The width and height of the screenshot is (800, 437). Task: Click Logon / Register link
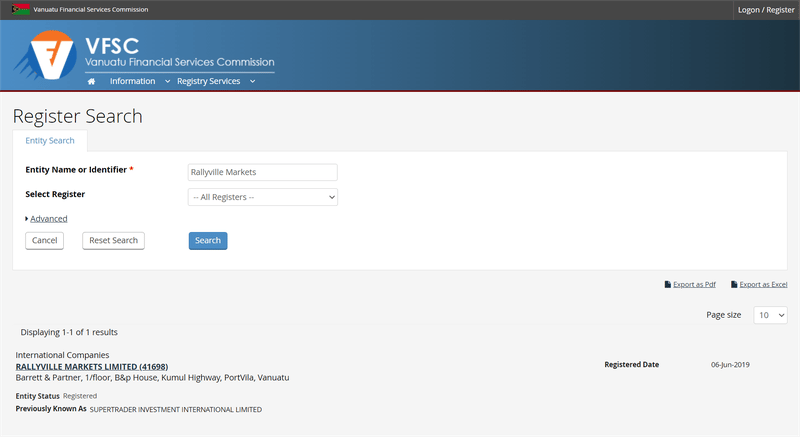(766, 10)
